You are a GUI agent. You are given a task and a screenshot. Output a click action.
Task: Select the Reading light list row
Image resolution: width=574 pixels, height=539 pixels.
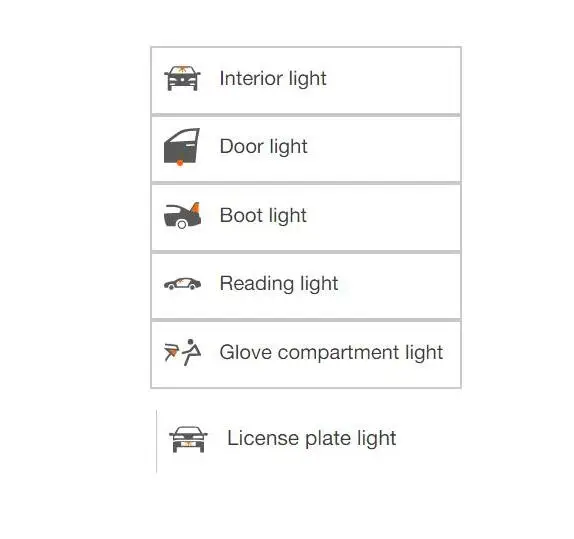coord(306,286)
